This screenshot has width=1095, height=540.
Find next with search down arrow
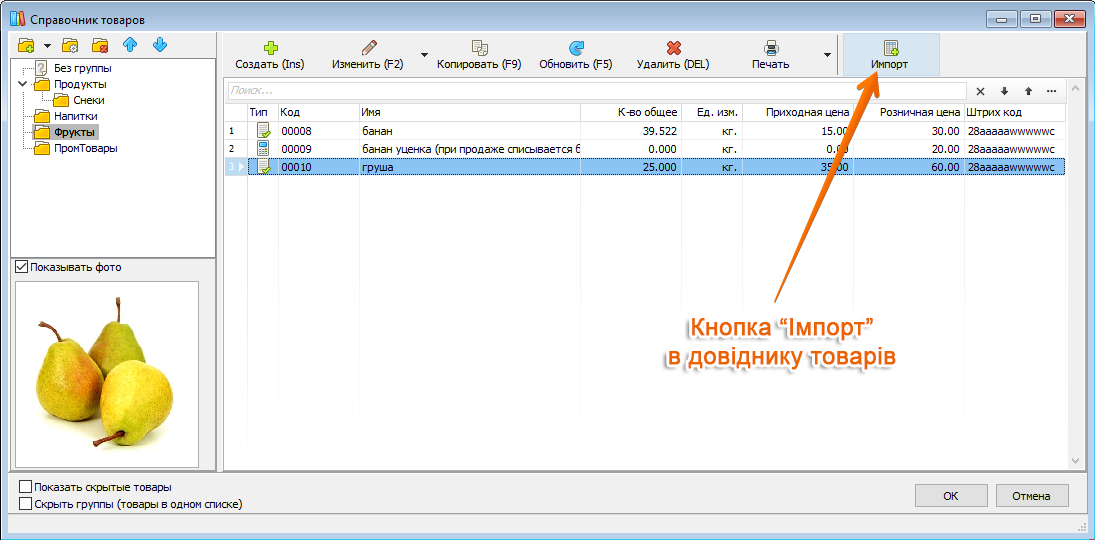(x=1004, y=92)
